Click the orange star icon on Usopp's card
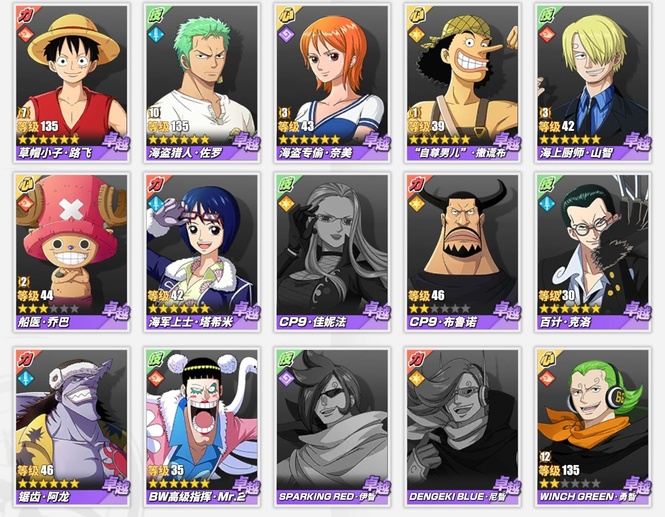The width and height of the screenshot is (665, 517). point(416,34)
